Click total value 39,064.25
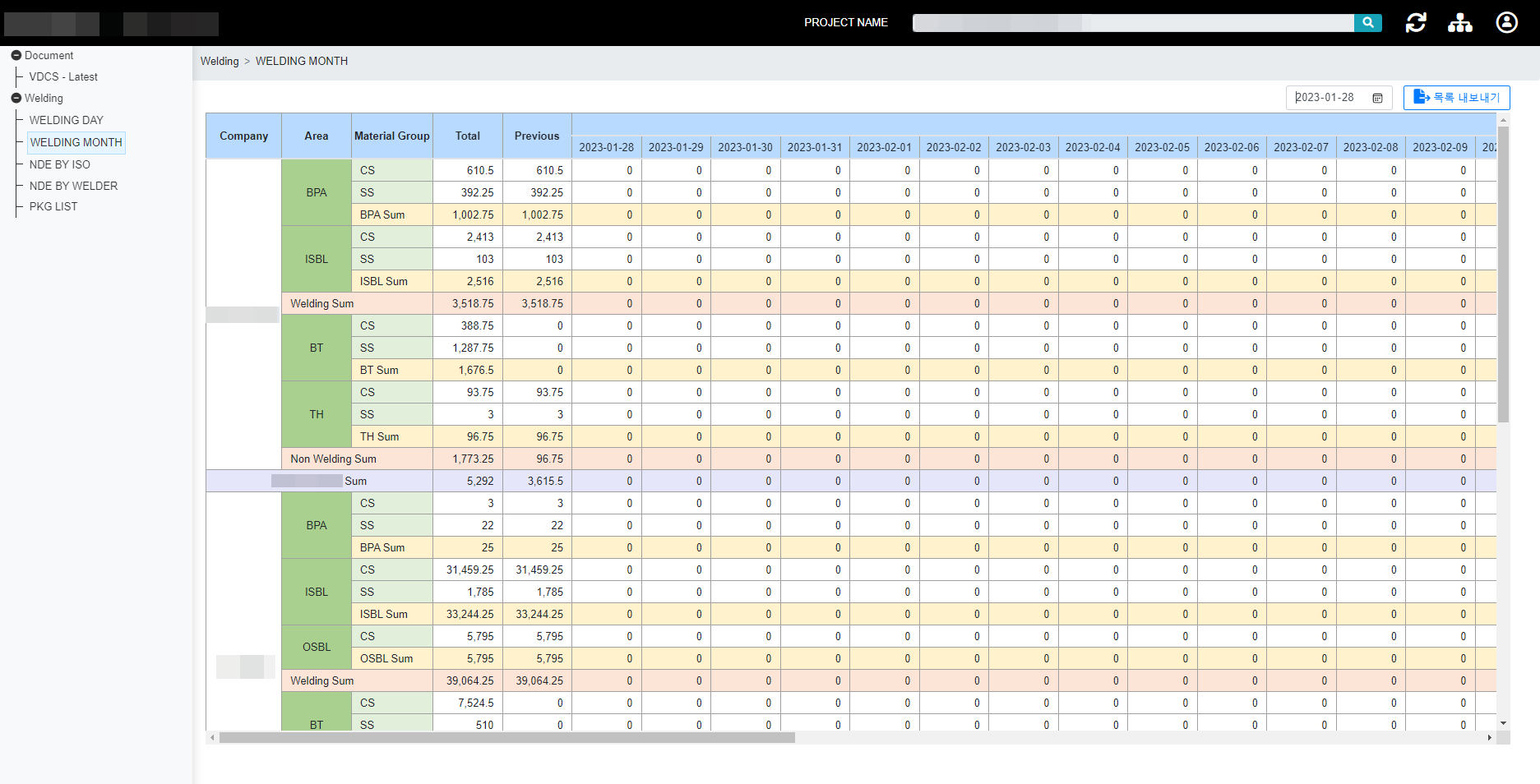Viewport: 1540px width, 784px height. tap(470, 680)
